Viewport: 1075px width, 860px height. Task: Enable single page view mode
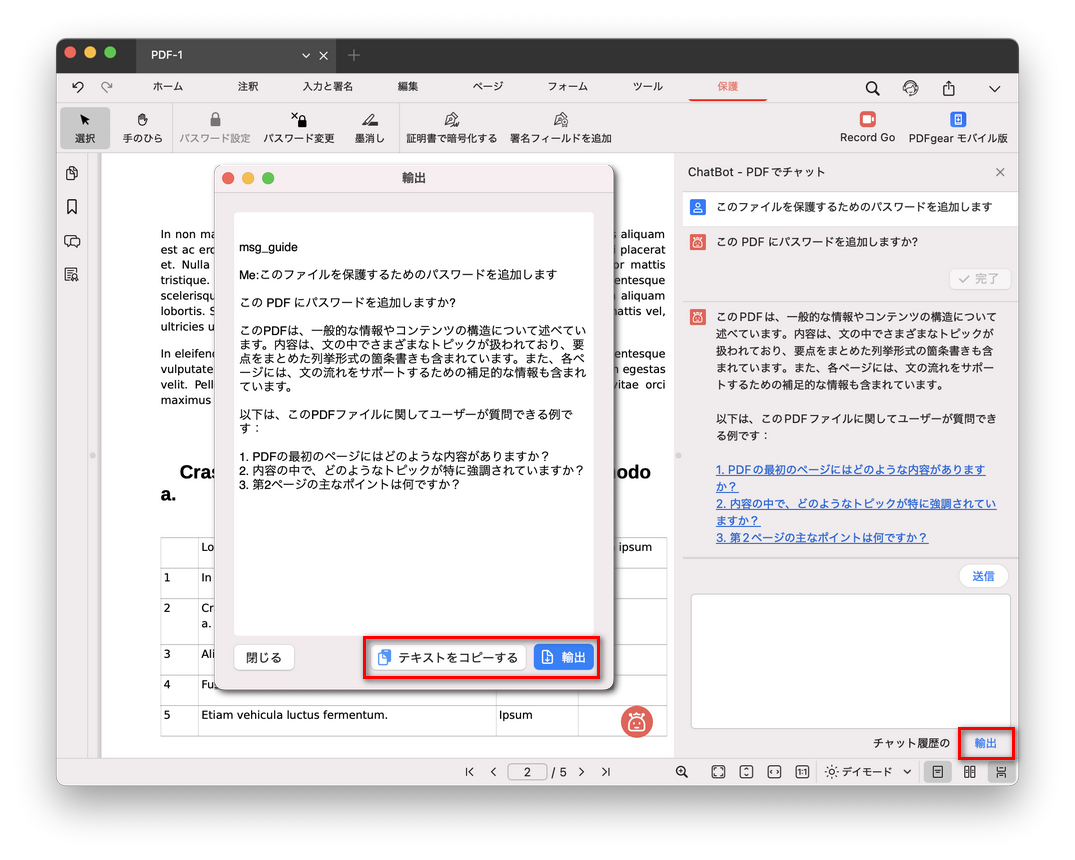point(937,772)
